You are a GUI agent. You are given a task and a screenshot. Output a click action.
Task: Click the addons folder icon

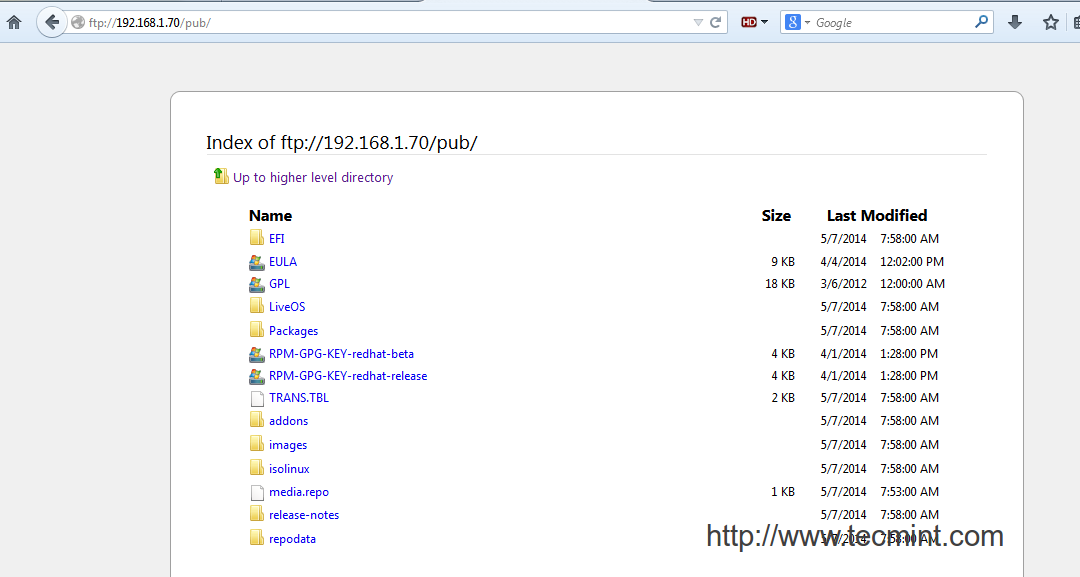[x=257, y=420]
